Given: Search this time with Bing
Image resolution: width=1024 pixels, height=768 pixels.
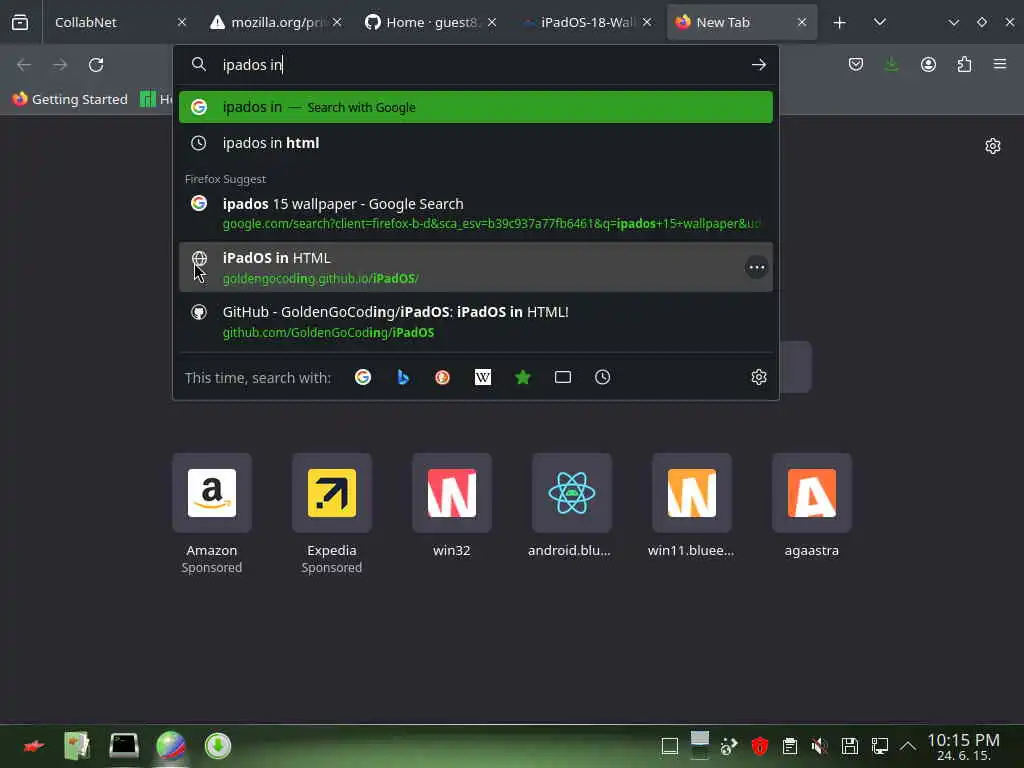Looking at the screenshot, I should [403, 377].
